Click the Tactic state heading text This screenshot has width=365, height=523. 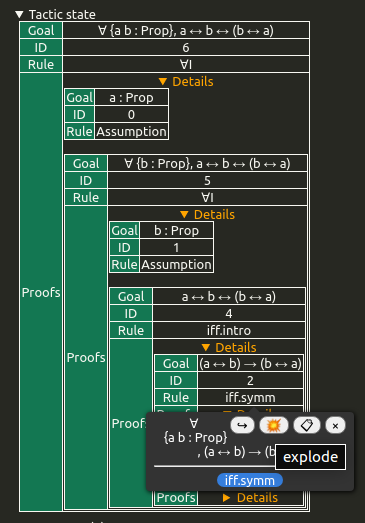coord(62,14)
